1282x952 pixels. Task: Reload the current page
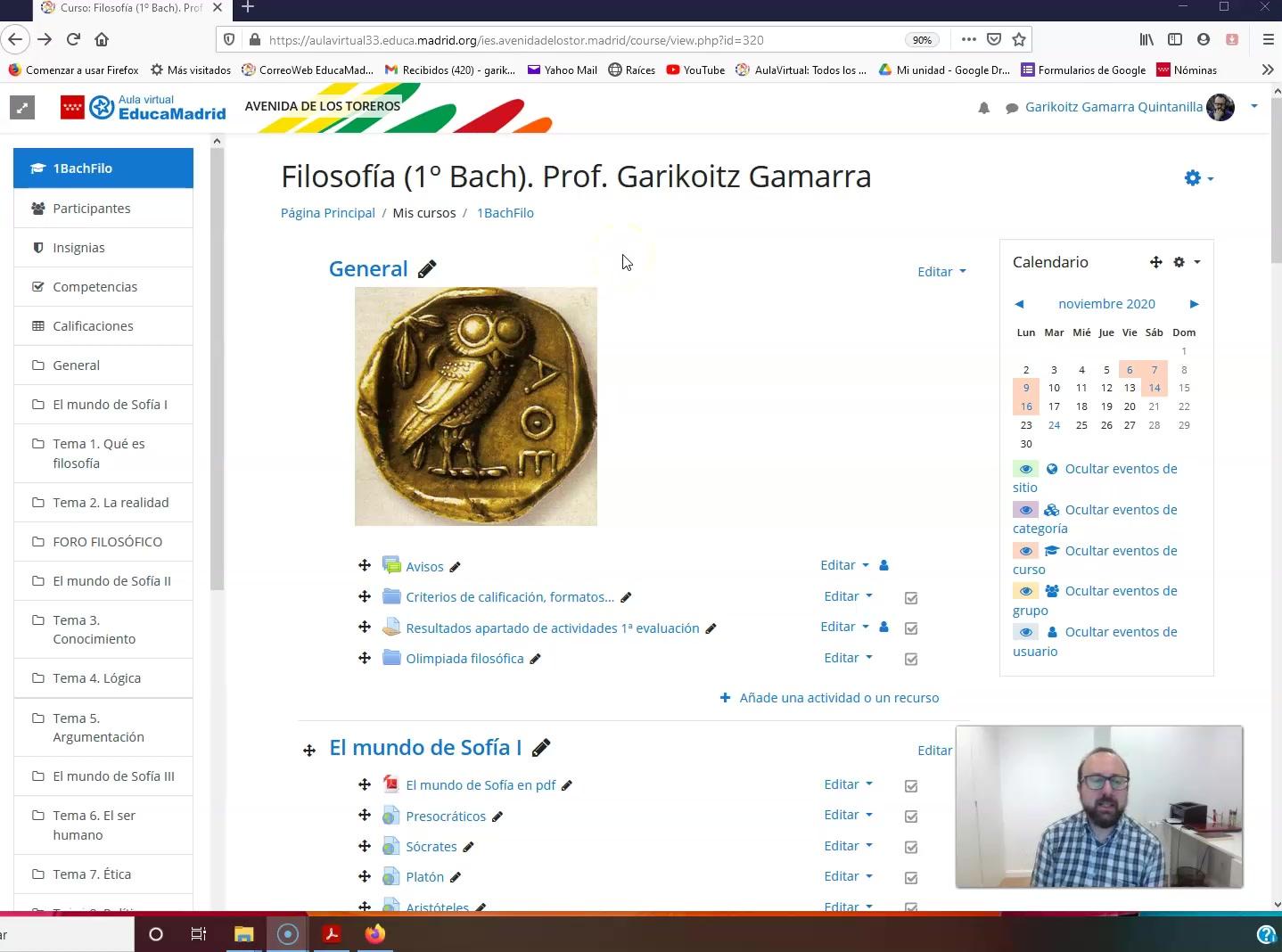(x=73, y=39)
